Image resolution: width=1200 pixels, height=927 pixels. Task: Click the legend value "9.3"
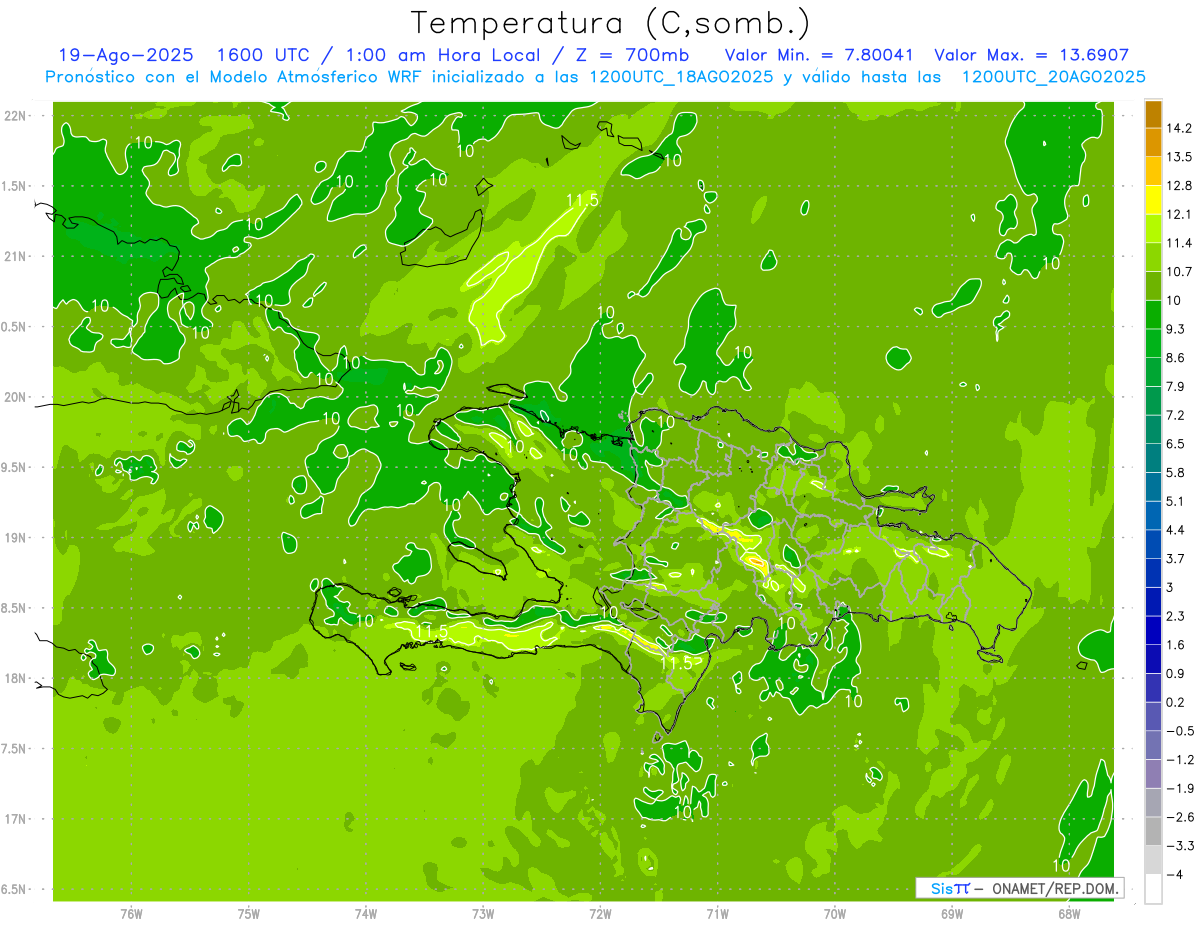click(1176, 329)
